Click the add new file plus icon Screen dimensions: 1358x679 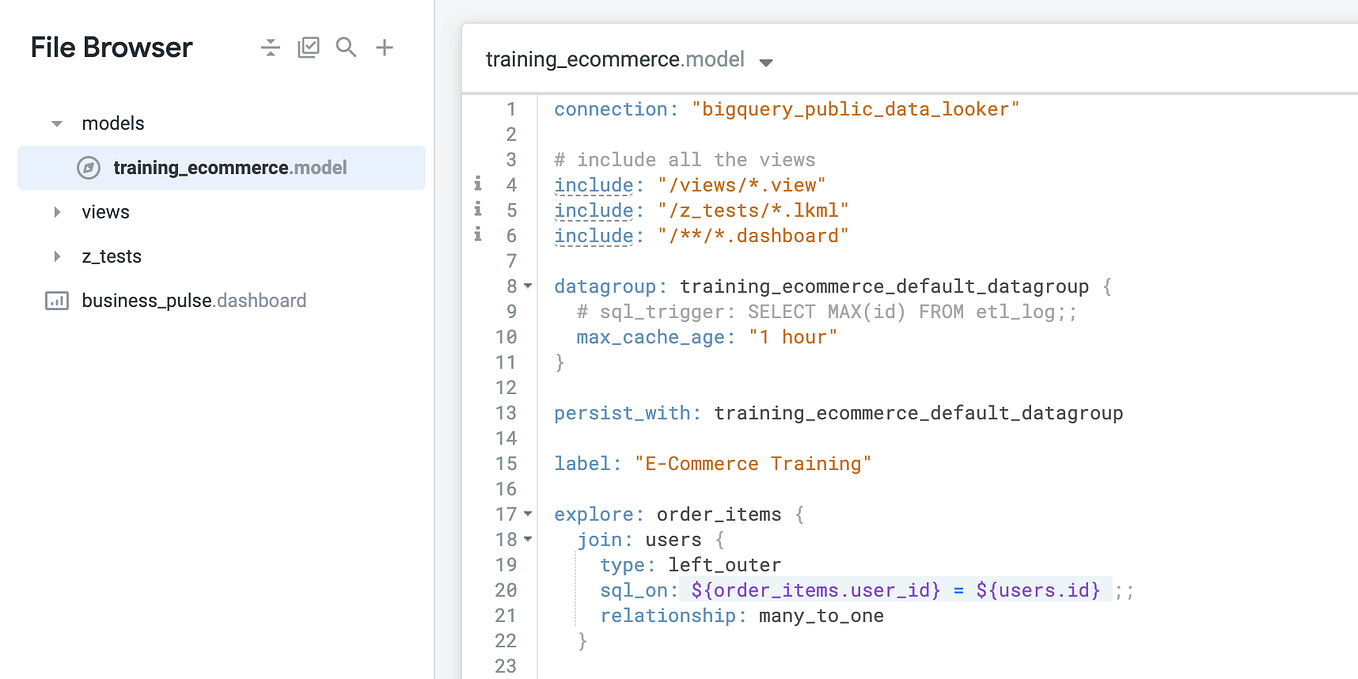(384, 47)
